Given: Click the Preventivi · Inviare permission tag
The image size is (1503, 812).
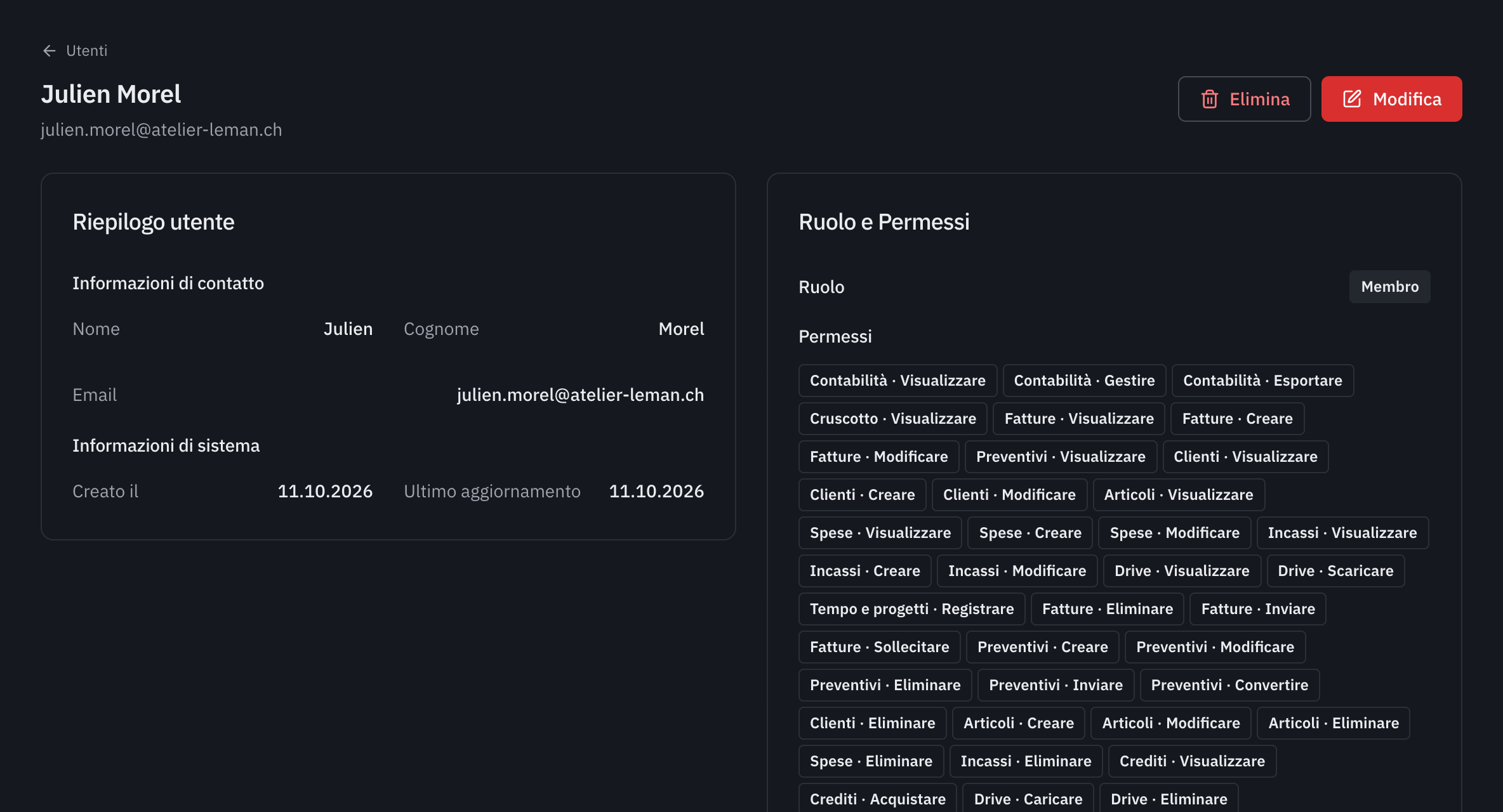Looking at the screenshot, I should pyautogui.click(x=1056, y=685).
